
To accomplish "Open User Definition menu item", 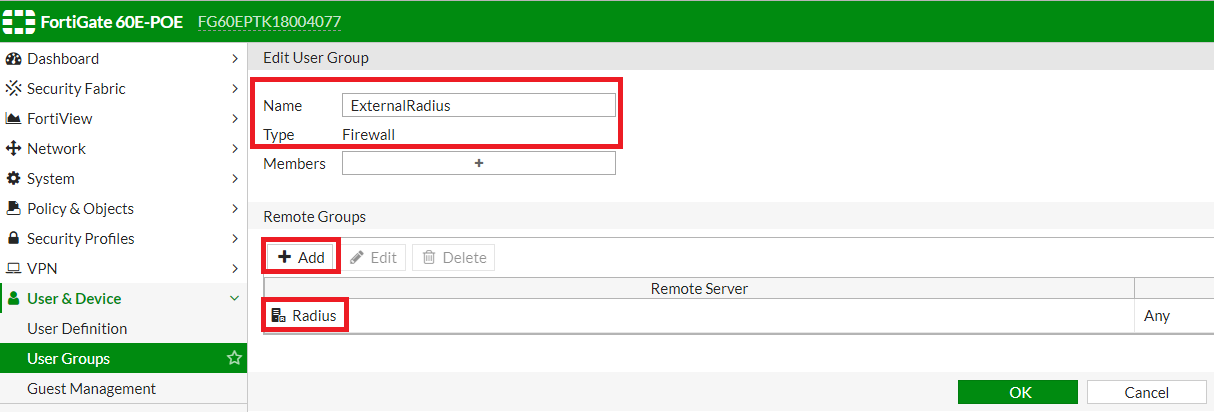I will pyautogui.click(x=77, y=328).
